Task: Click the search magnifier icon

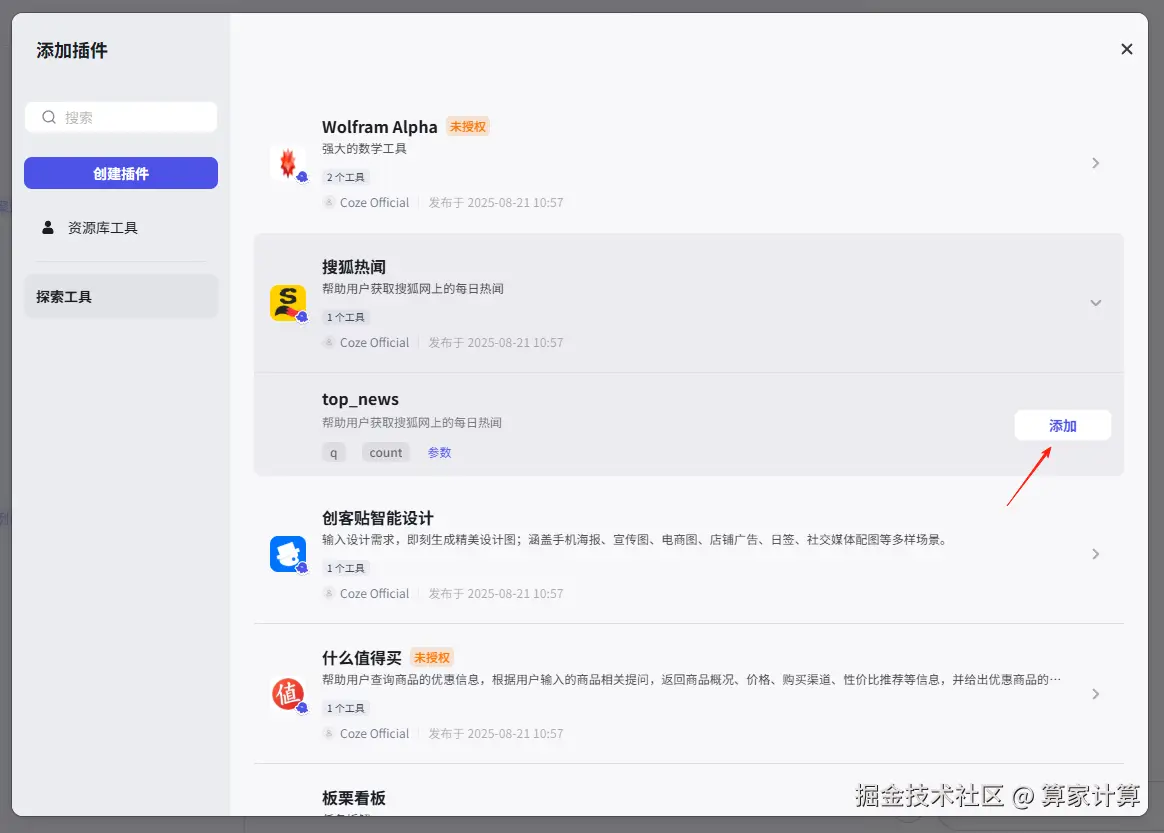Action: (49, 117)
